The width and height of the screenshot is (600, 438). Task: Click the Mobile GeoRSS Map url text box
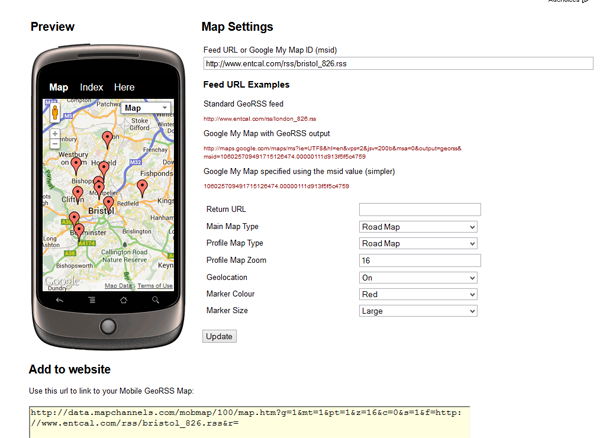(x=249, y=422)
